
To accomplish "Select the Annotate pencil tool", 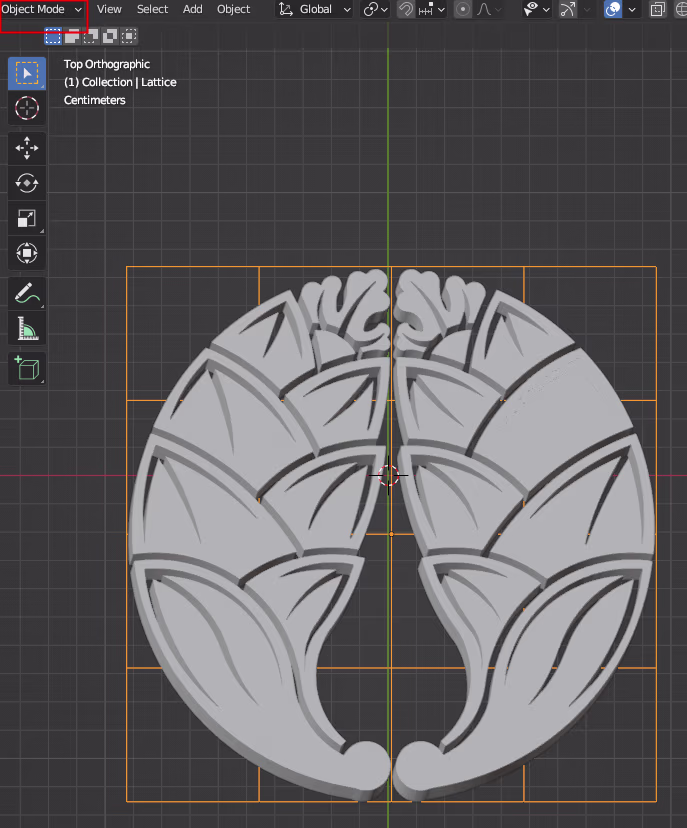I will (27, 293).
